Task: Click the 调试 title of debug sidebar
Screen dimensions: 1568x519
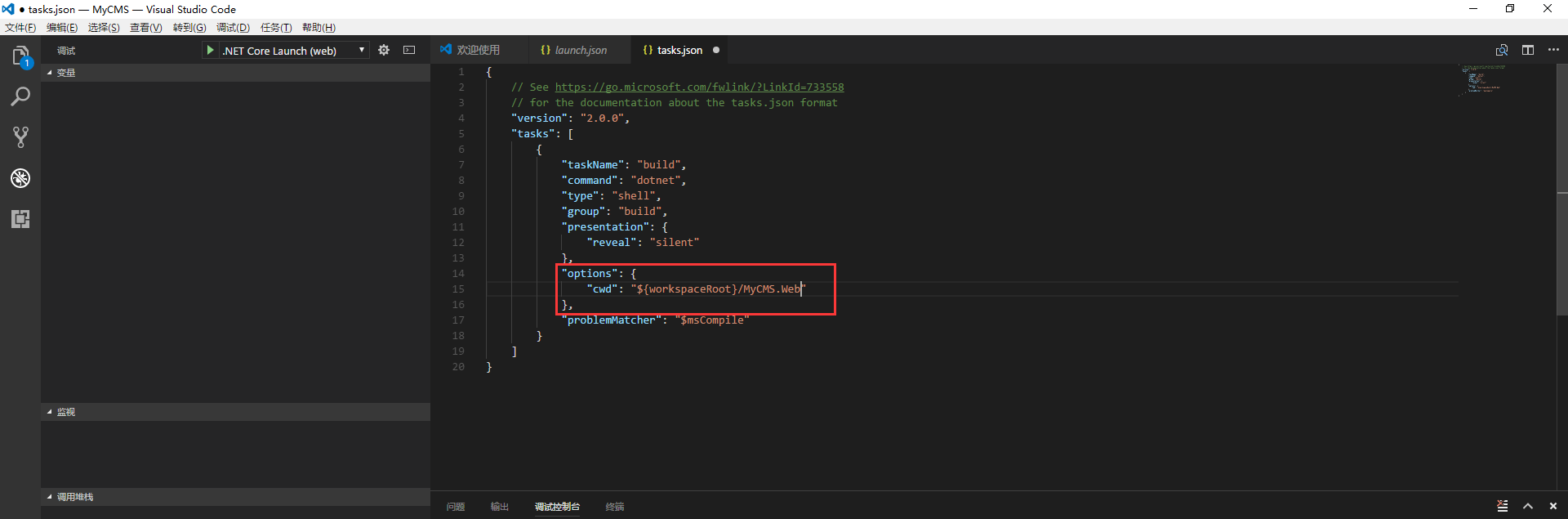Action: [66, 51]
